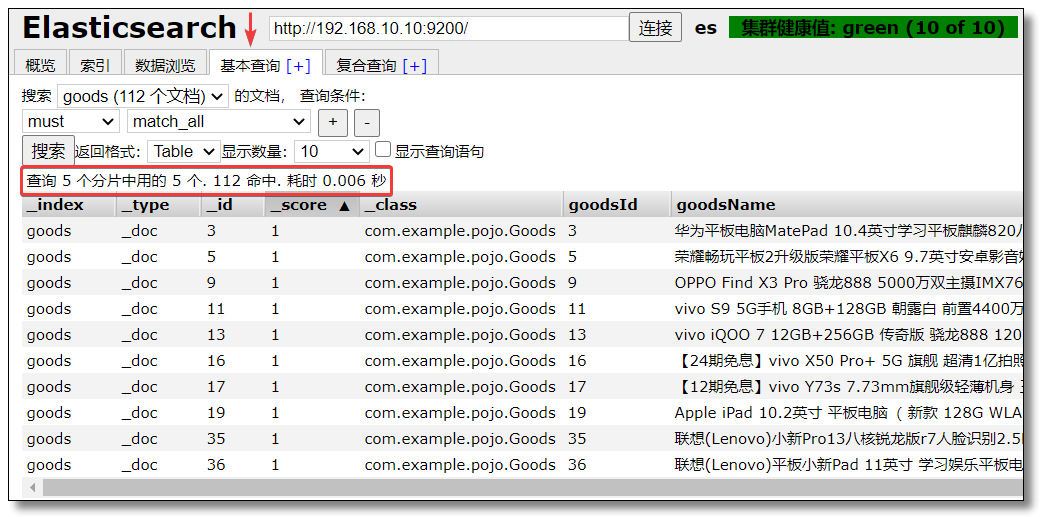
Task: Click the cluster health green status badge
Action: click(873, 28)
